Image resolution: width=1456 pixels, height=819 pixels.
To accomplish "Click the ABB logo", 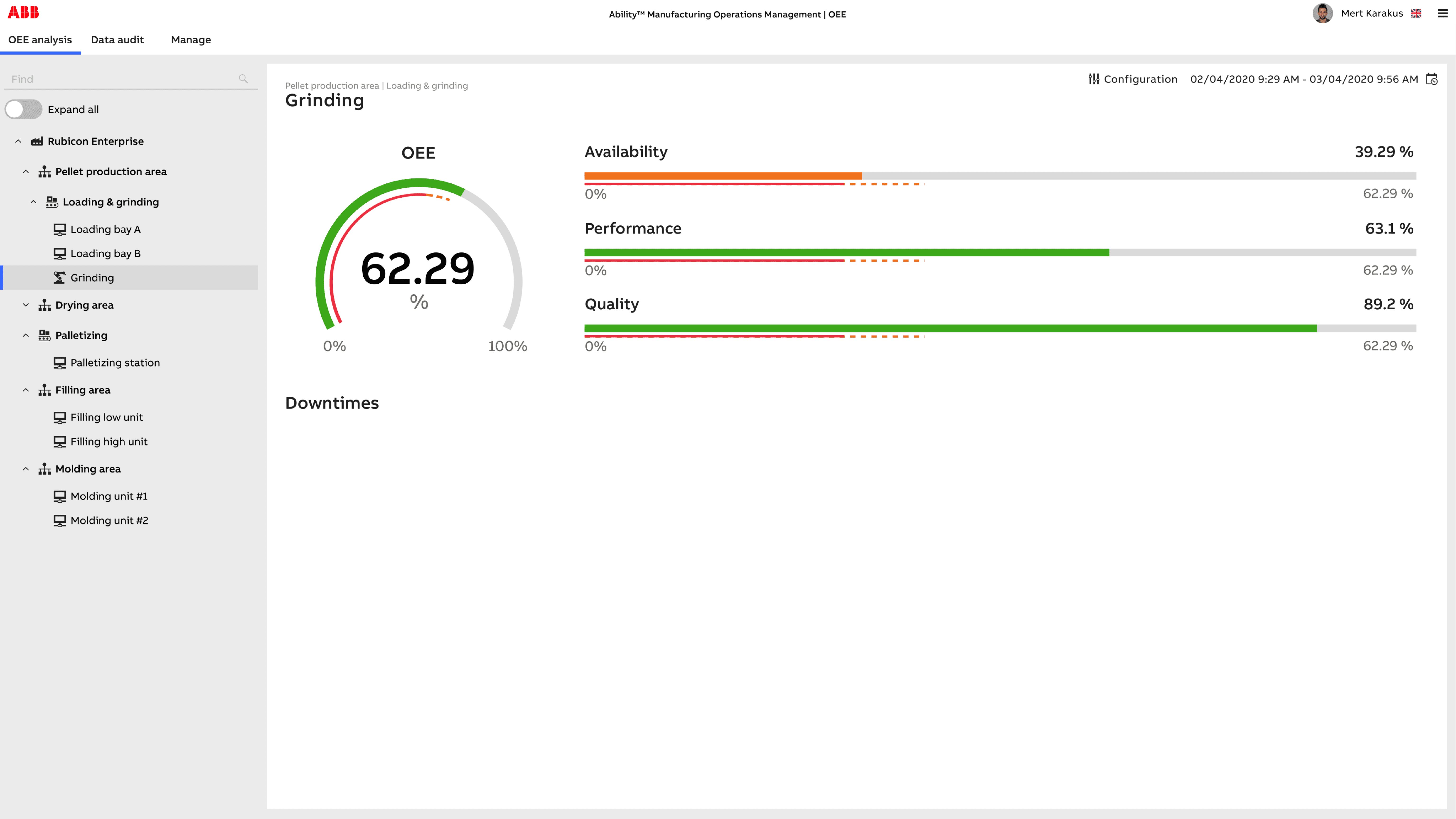I will [23, 12].
